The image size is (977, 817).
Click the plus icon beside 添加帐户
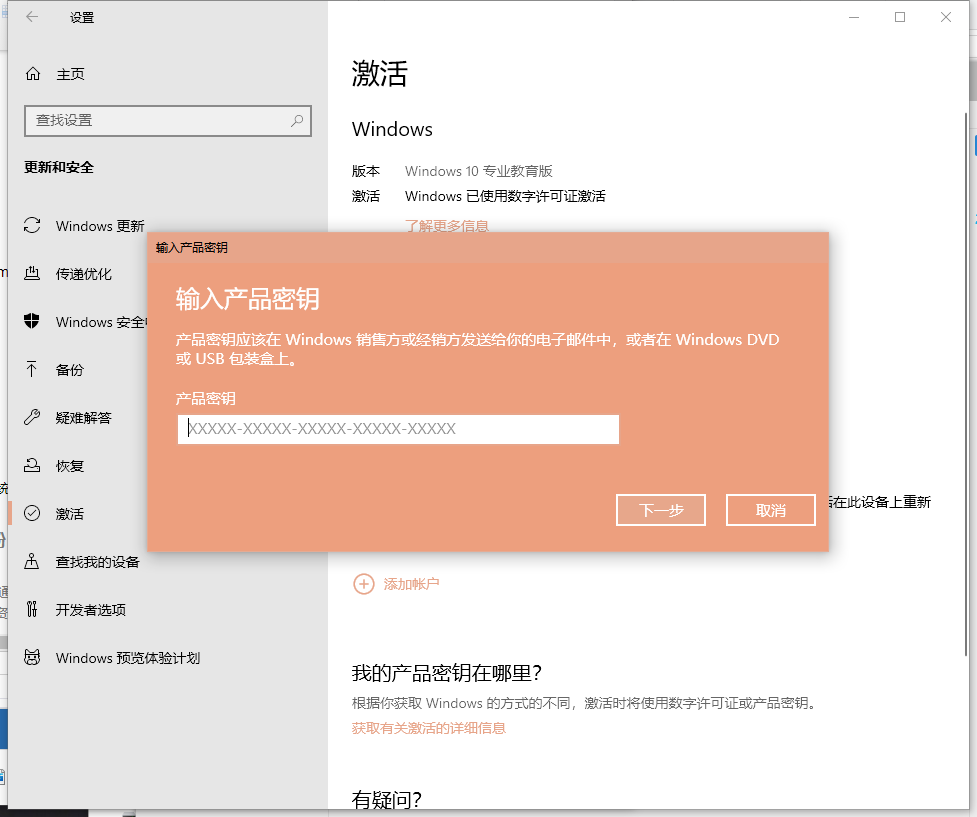(x=364, y=583)
